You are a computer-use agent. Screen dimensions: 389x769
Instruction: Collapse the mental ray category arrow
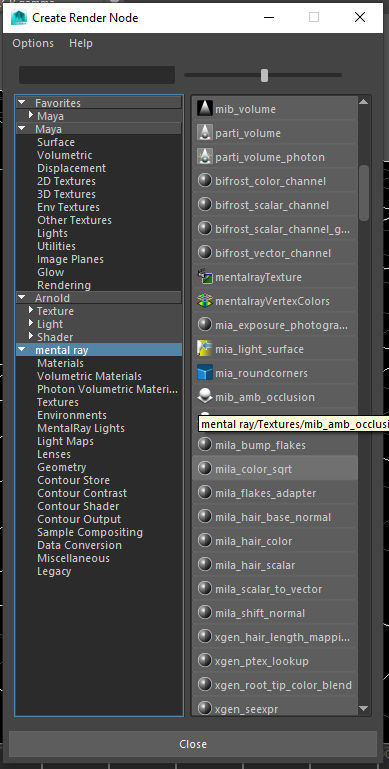22,350
